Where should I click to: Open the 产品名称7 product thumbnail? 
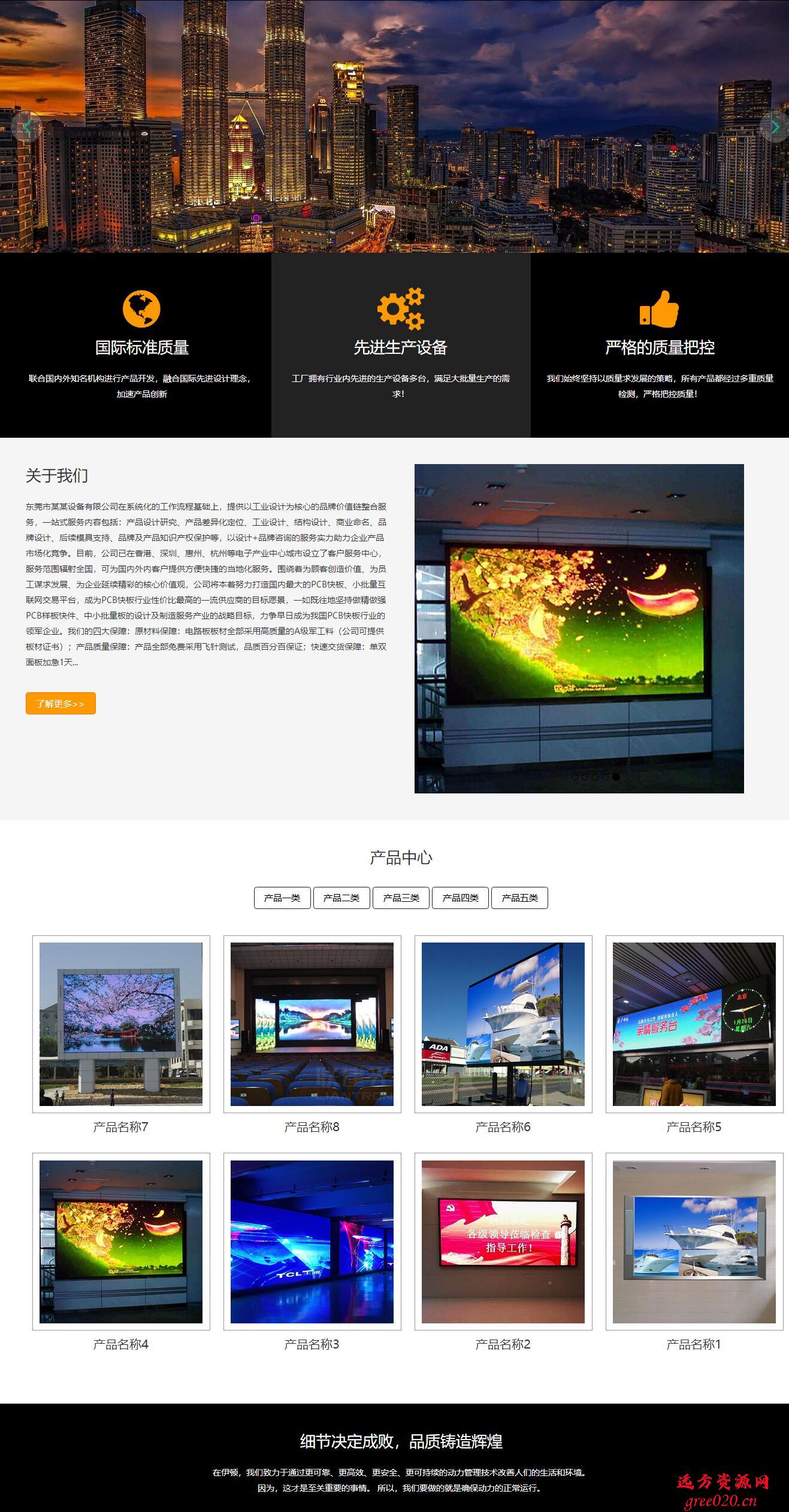coord(121,1024)
